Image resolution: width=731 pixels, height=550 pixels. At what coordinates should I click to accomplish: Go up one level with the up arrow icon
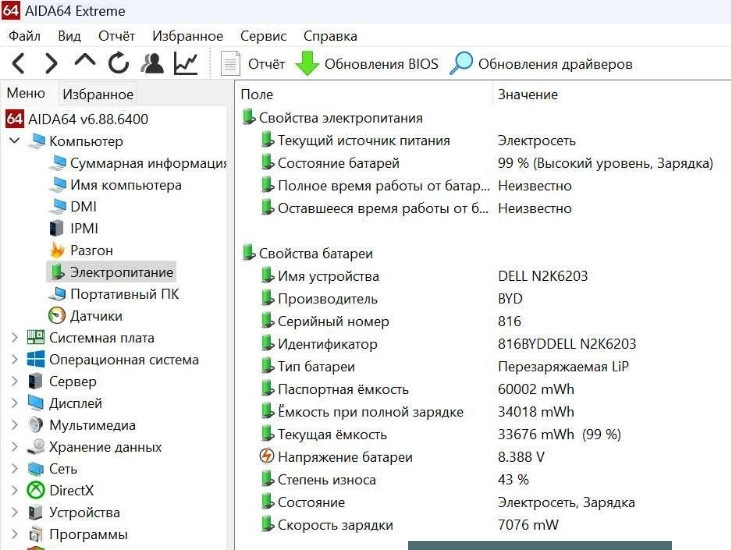click(85, 61)
